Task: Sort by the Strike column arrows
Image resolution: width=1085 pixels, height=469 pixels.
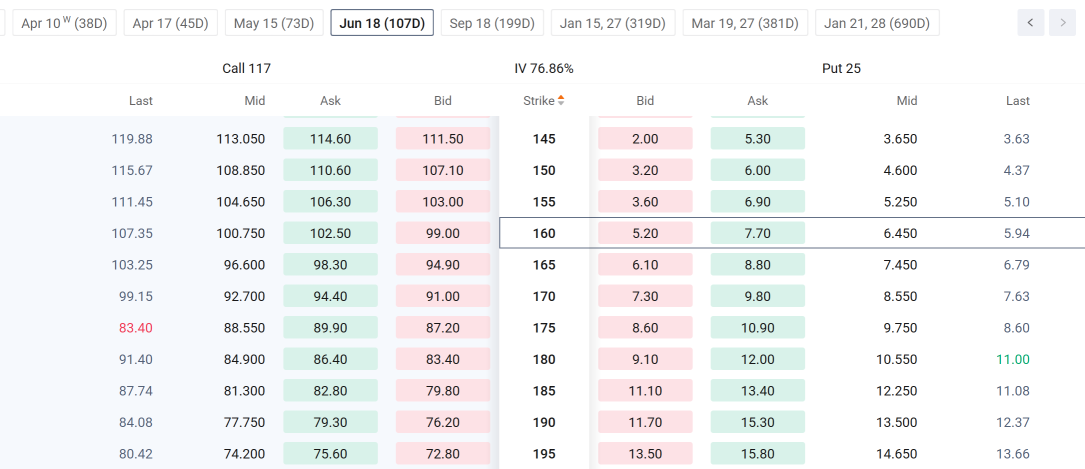Action: pos(560,101)
